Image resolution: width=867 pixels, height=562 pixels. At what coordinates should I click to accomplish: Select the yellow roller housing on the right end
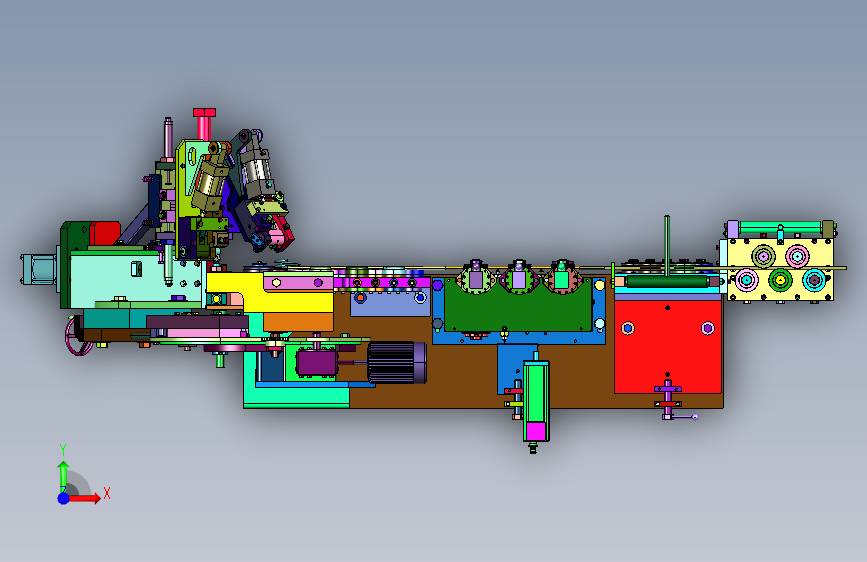(780, 269)
